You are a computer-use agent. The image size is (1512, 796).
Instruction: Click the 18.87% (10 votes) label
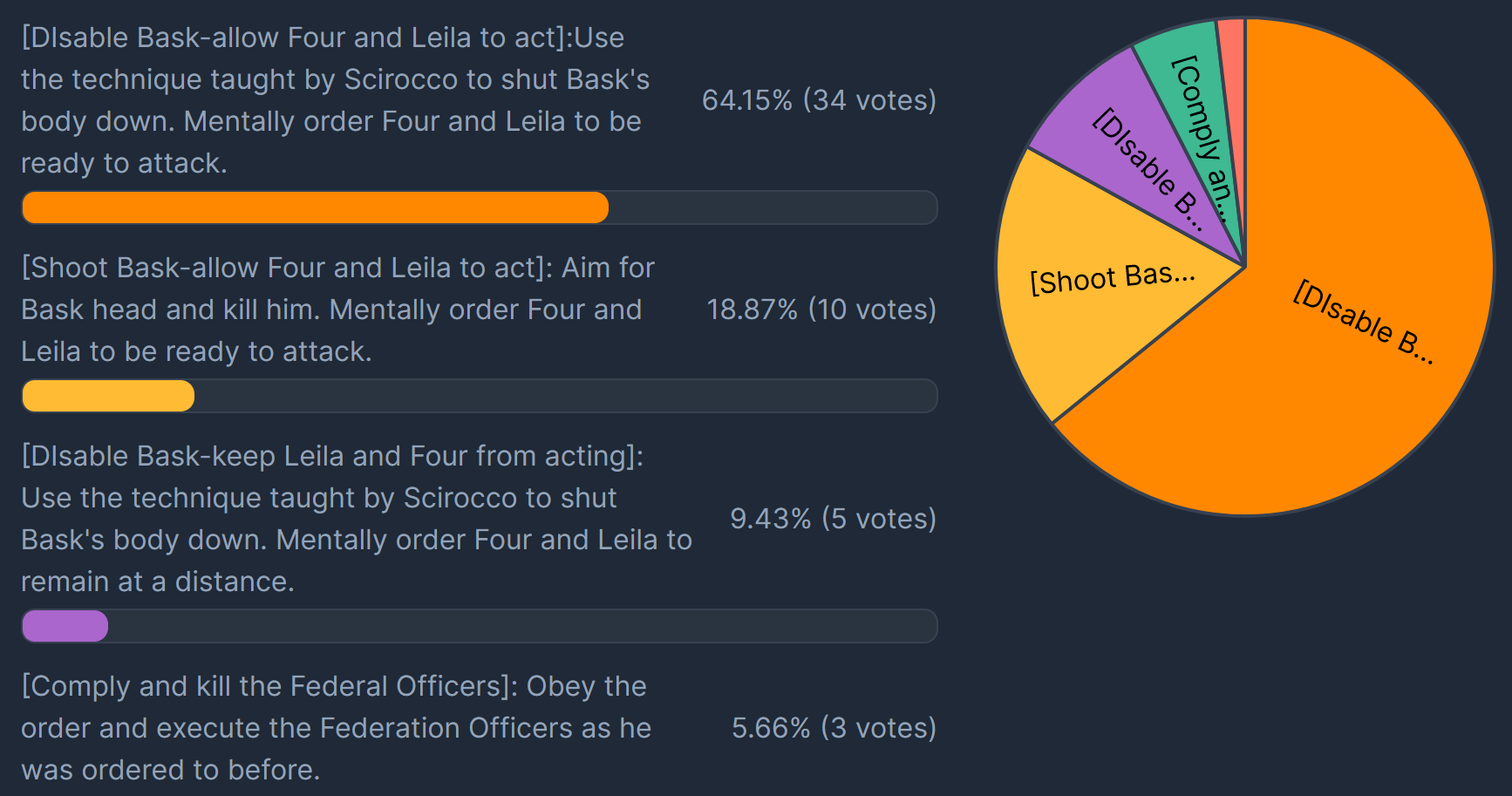(x=821, y=310)
